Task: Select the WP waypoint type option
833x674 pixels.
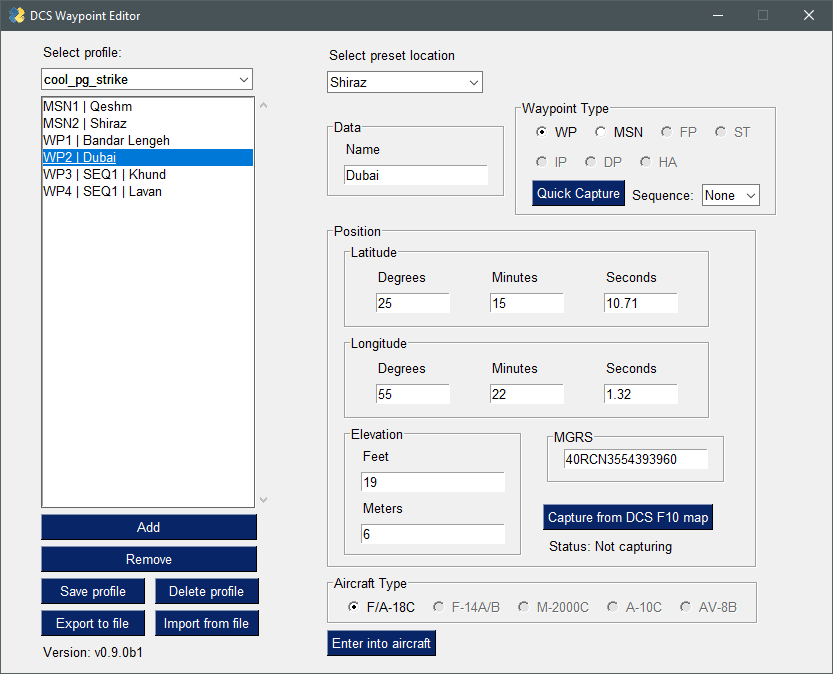Action: click(542, 132)
